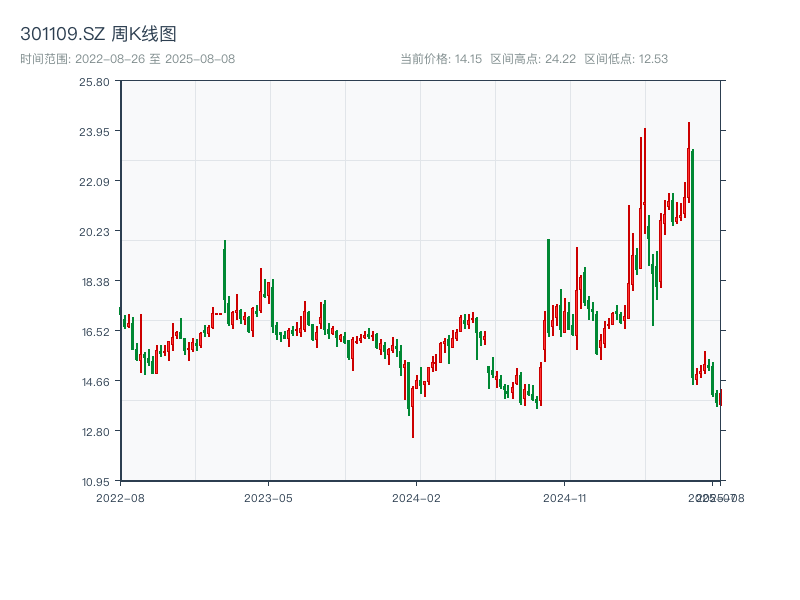Click the lowest red candle near 12.53
Screen dimensions: 800x600
click(413, 412)
